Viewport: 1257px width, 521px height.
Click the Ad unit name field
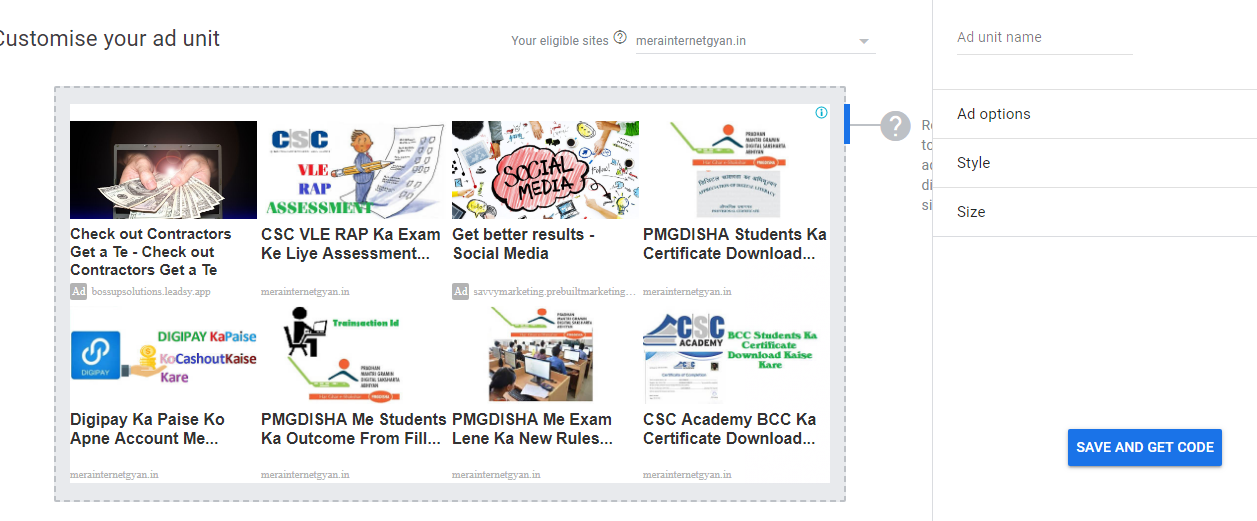click(1044, 38)
